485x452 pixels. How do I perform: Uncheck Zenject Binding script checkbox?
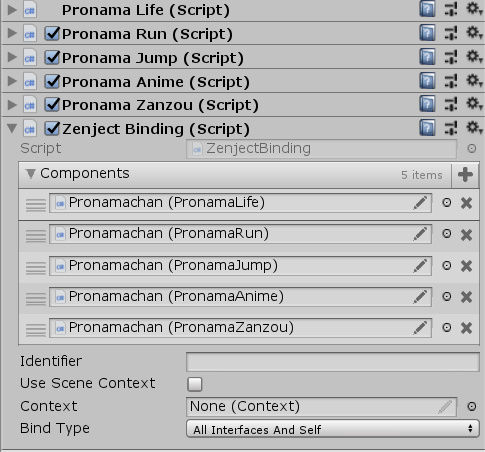[52, 129]
